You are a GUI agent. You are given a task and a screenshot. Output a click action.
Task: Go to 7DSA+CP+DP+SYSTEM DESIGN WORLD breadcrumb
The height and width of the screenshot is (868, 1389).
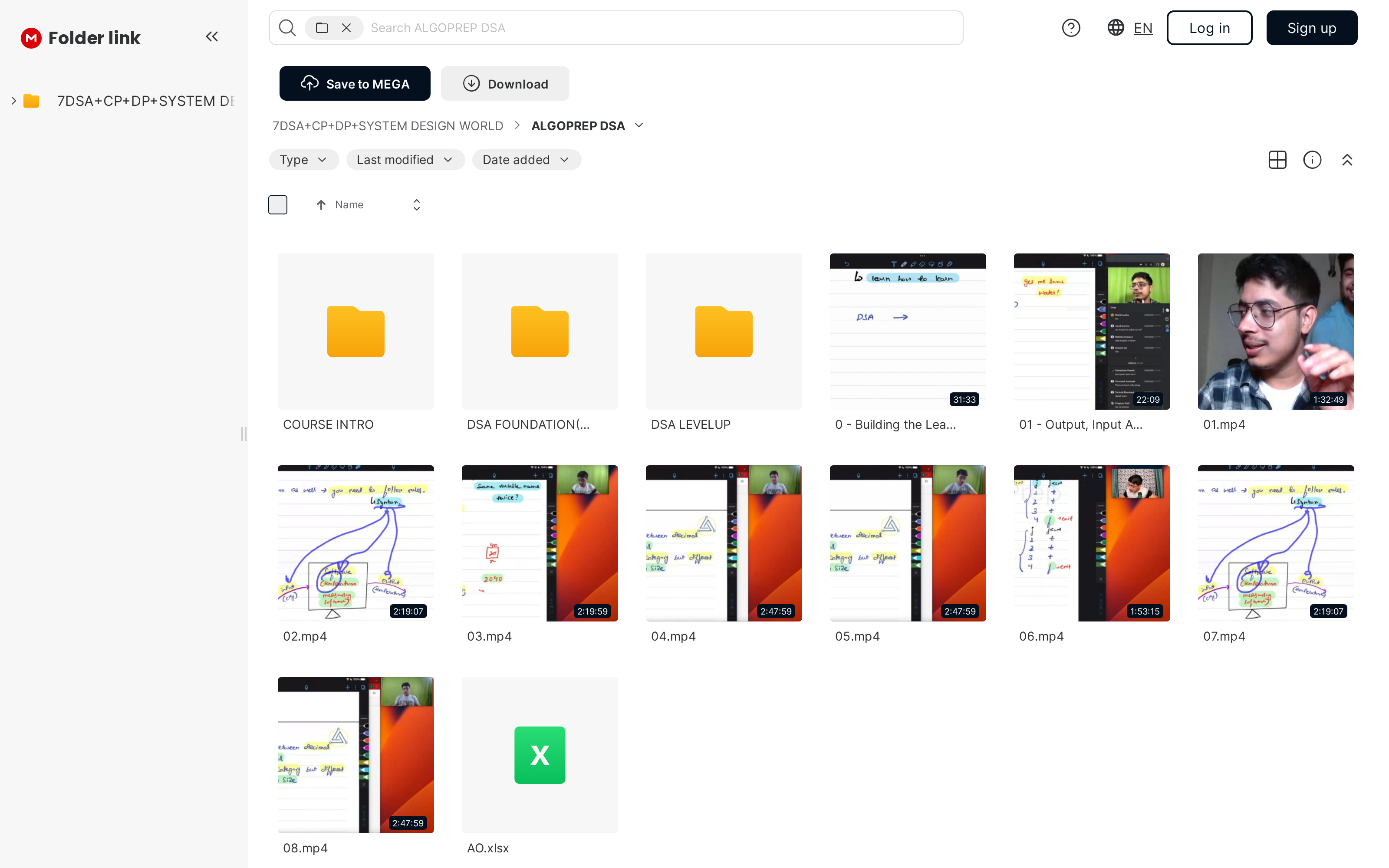click(388, 126)
